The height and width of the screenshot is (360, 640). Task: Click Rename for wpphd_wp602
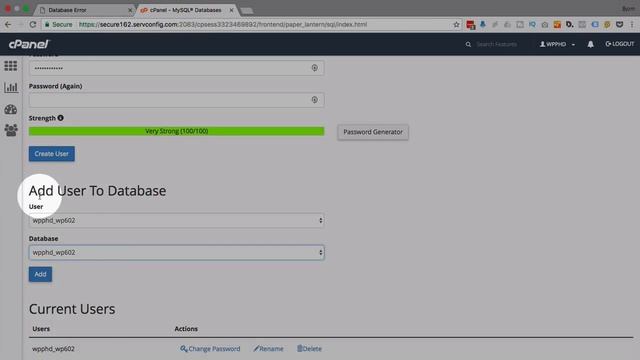(x=268, y=349)
